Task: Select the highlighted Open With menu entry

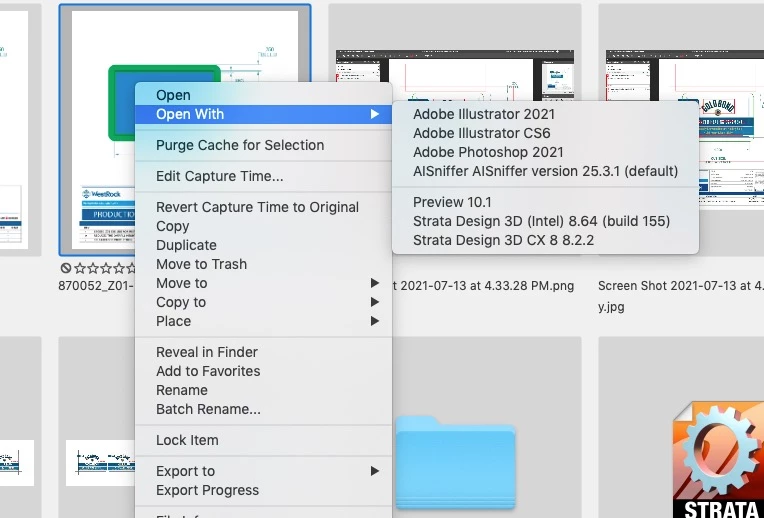Action: [x=263, y=114]
